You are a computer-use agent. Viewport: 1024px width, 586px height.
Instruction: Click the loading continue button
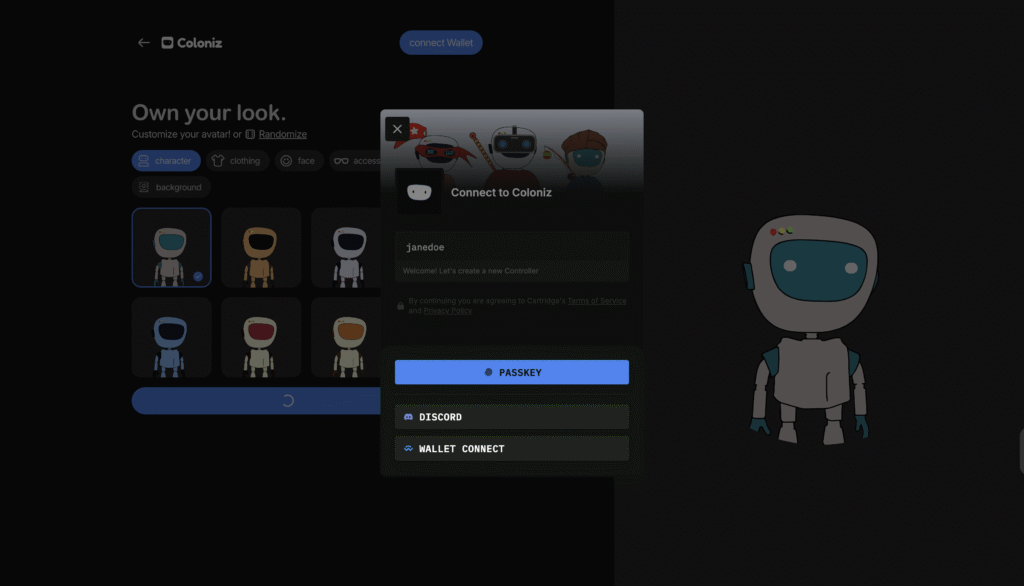[256, 401]
